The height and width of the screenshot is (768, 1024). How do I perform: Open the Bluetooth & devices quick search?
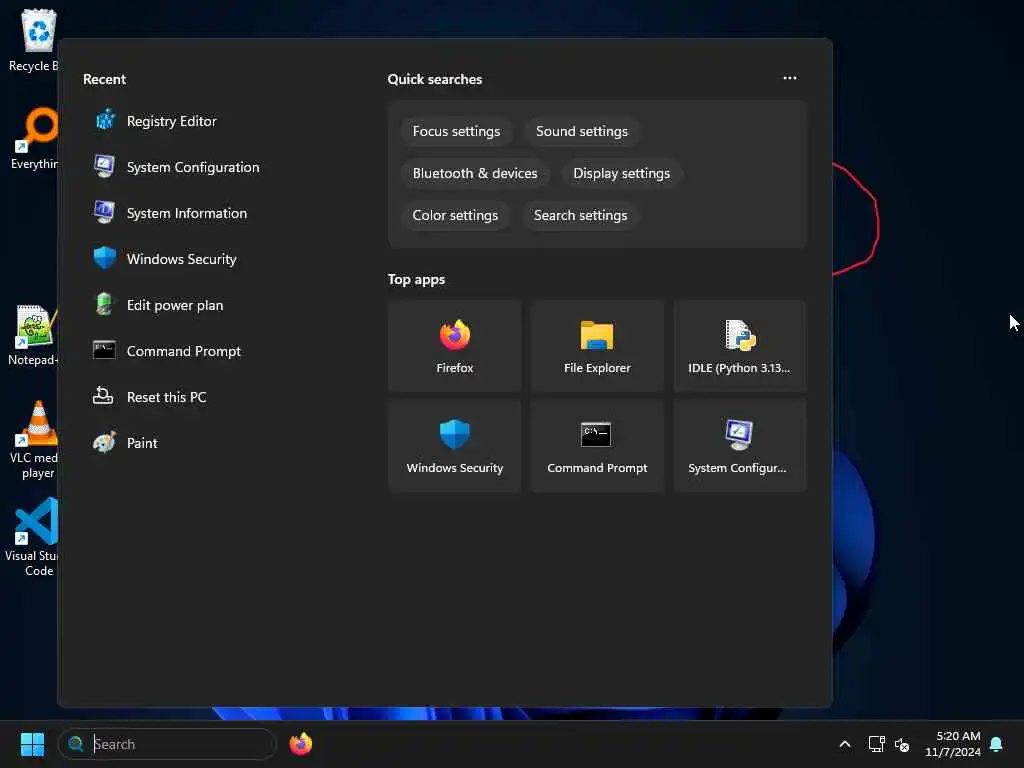[475, 173]
